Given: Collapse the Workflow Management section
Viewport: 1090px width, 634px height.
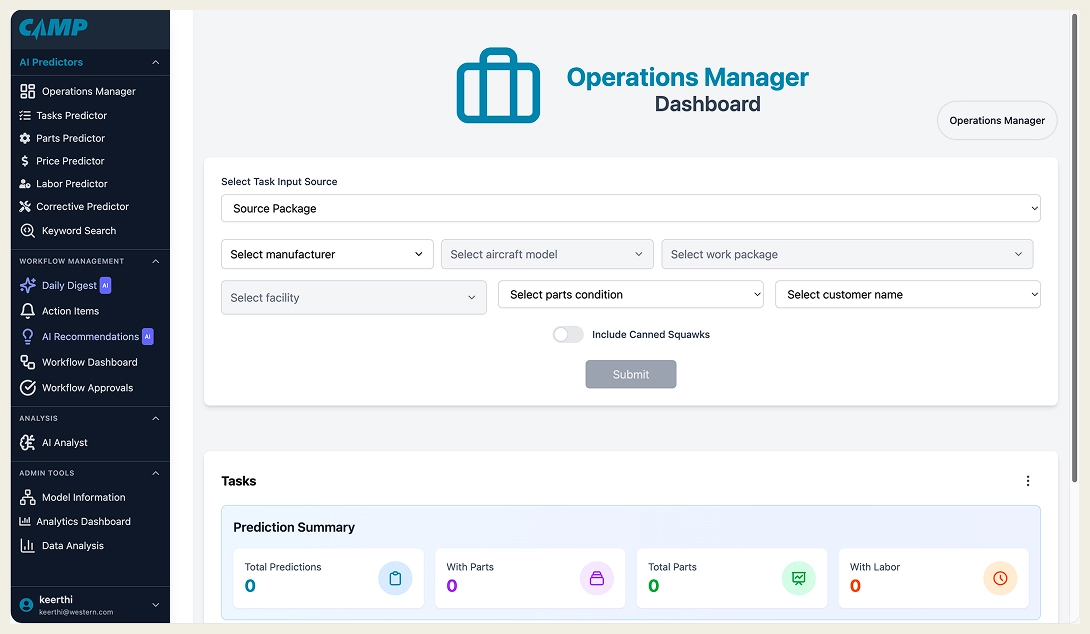Looking at the screenshot, I should click(155, 261).
